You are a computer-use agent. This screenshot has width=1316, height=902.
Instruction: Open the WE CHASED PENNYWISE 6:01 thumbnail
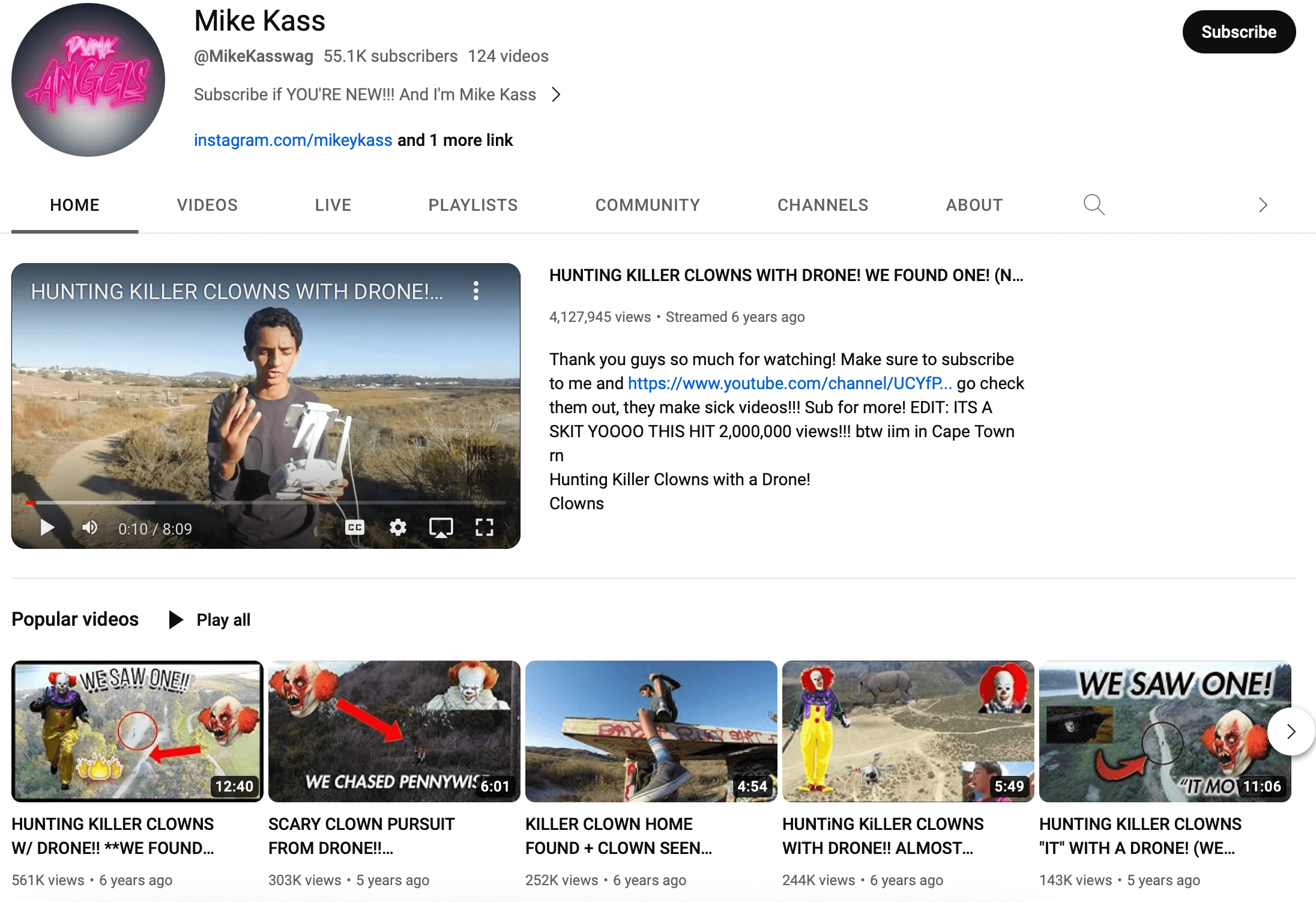pyautogui.click(x=394, y=731)
